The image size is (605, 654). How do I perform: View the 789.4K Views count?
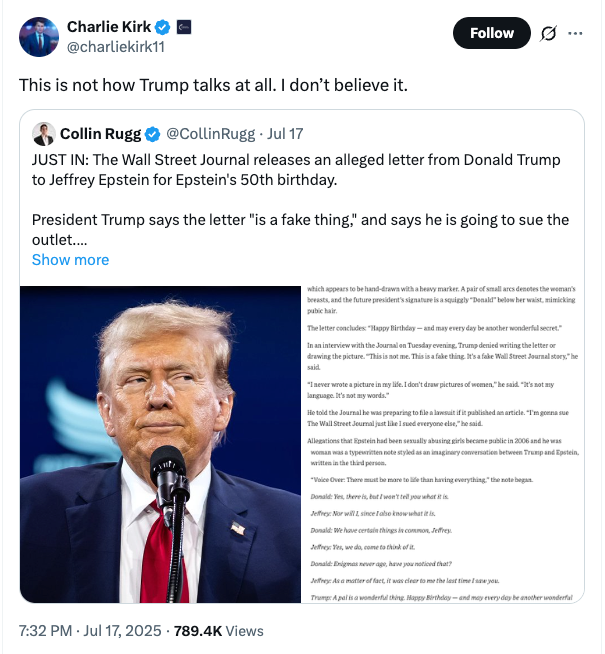click(x=218, y=631)
